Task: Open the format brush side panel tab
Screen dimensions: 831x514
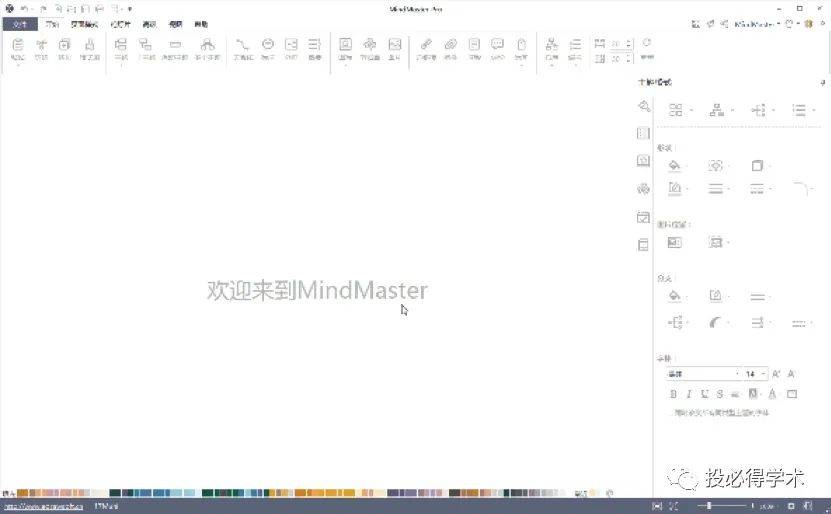Action: (643, 106)
